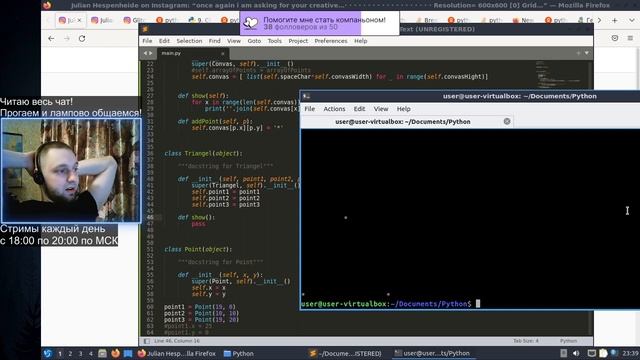This screenshot has width=640, height=360.
Task: Switch to the Julian Hesp... Firefox task
Action: pos(177,353)
